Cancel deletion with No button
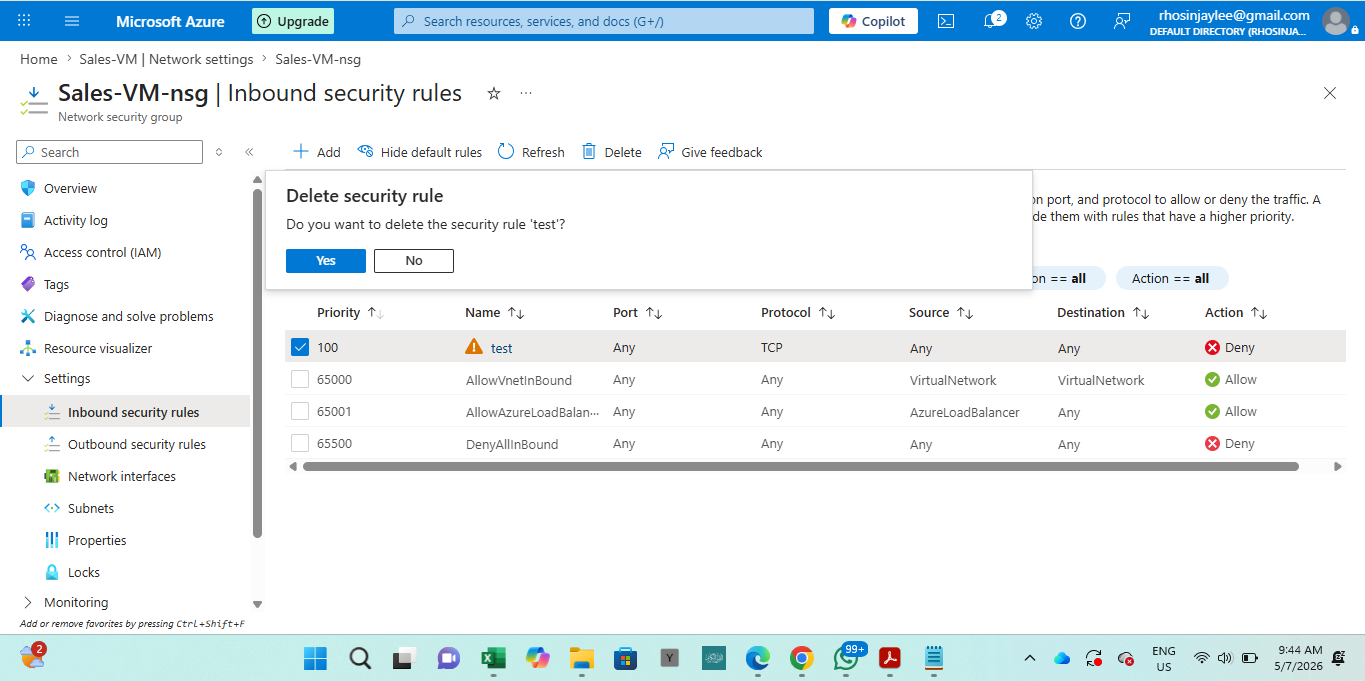Screen dimensions: 1365x681 pos(414,261)
